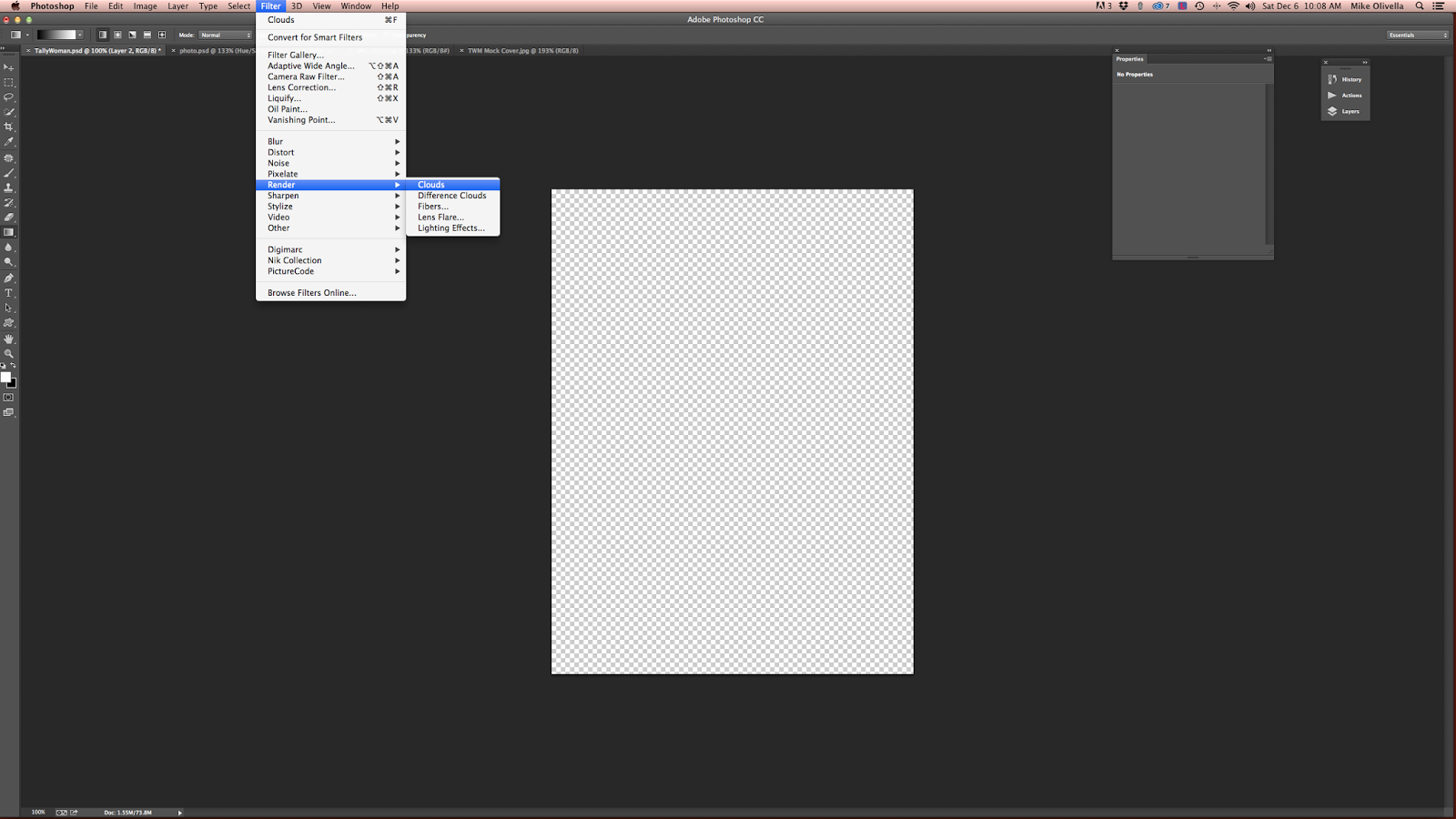Image resolution: width=1456 pixels, height=819 pixels.
Task: Choose Angle Gradient style button
Action: pos(132,35)
